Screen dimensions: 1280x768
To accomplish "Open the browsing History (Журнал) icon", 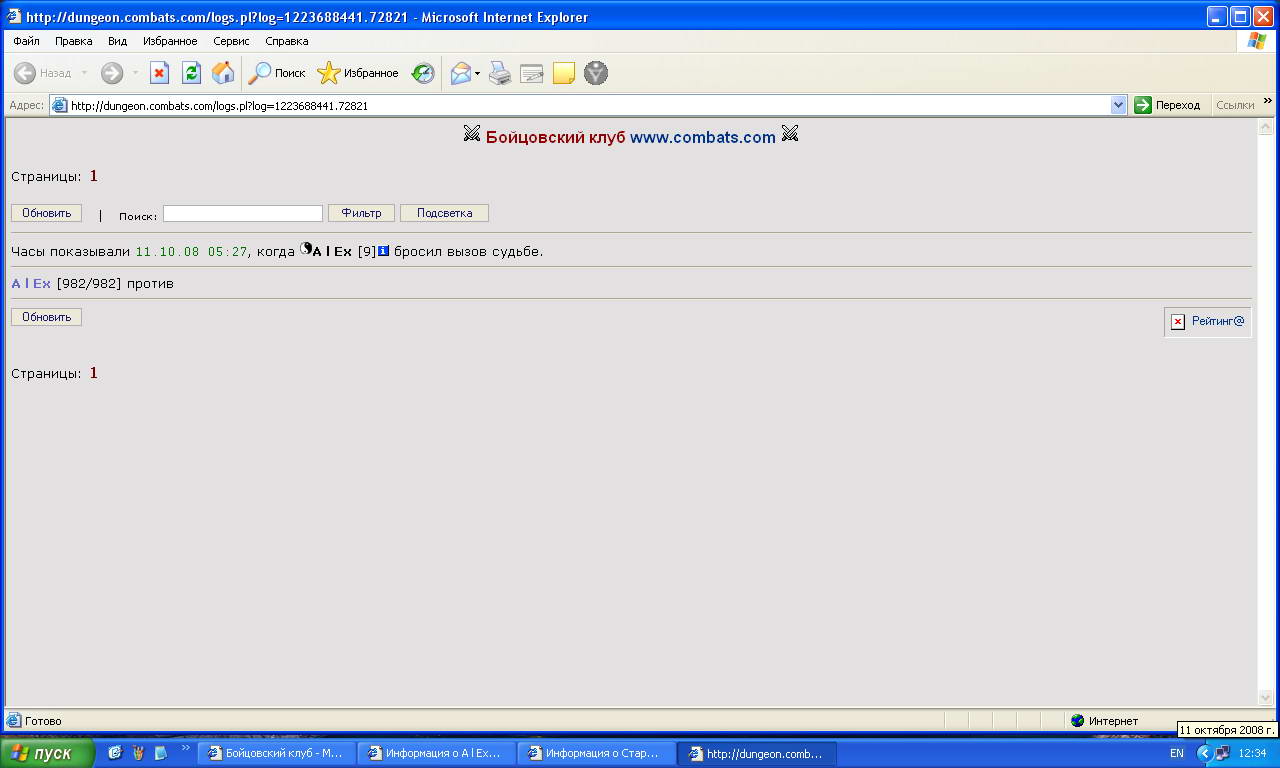I will (x=423, y=73).
